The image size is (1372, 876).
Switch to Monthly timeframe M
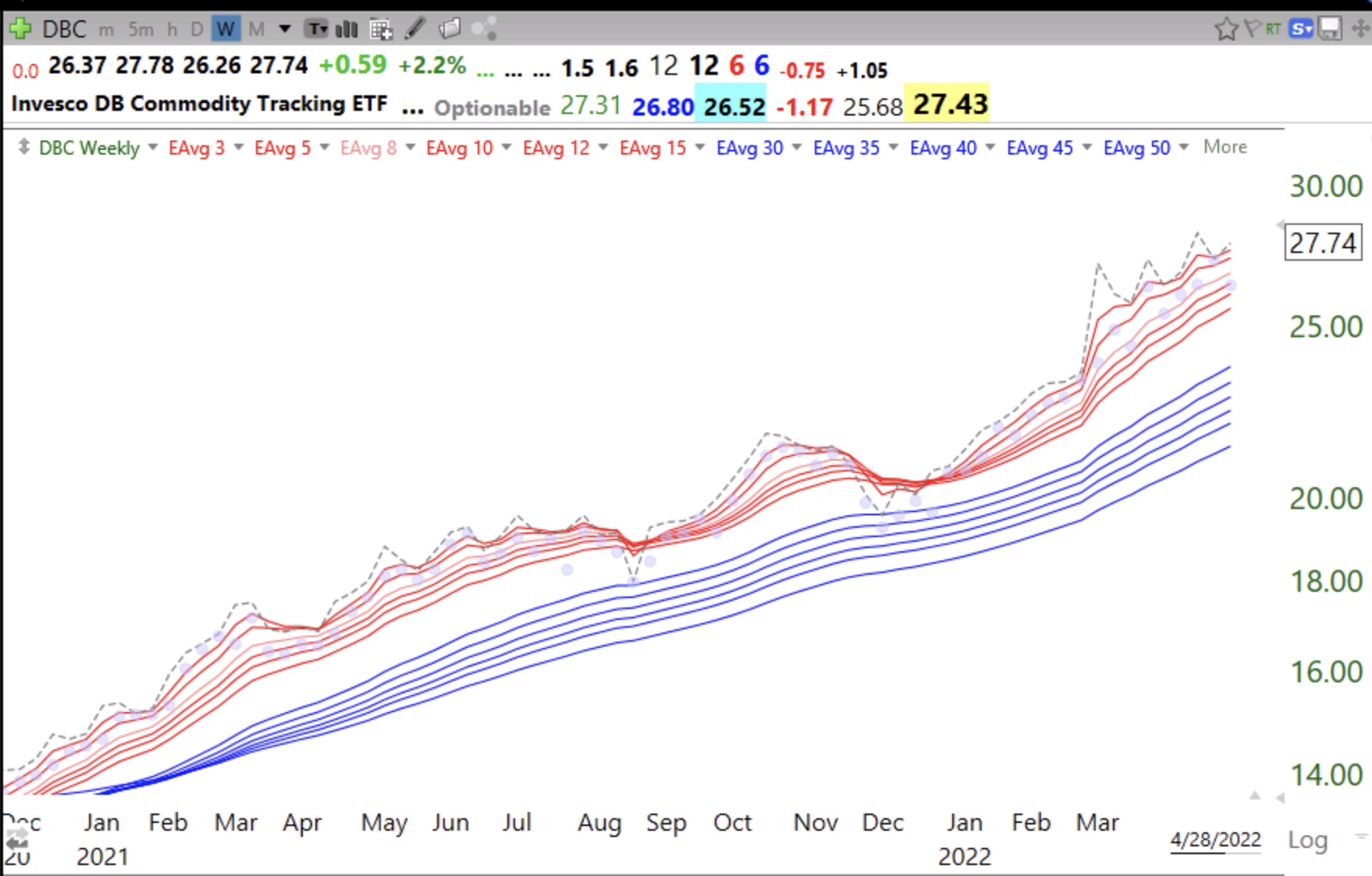(256, 30)
